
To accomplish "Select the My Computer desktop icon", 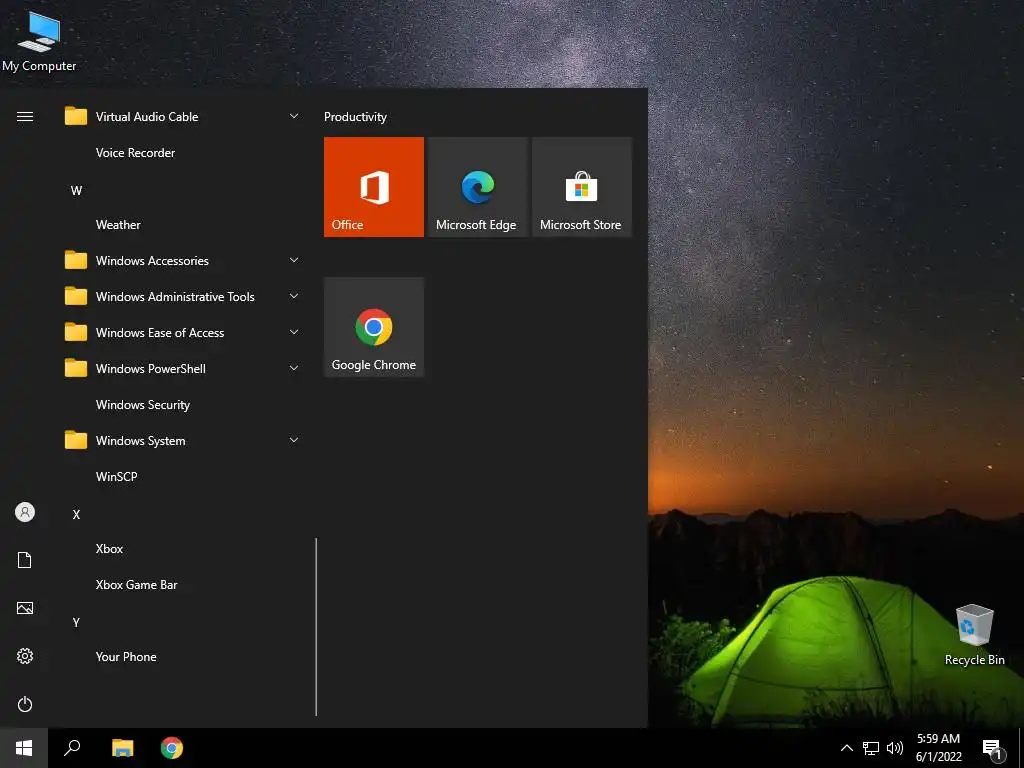I will (39, 40).
